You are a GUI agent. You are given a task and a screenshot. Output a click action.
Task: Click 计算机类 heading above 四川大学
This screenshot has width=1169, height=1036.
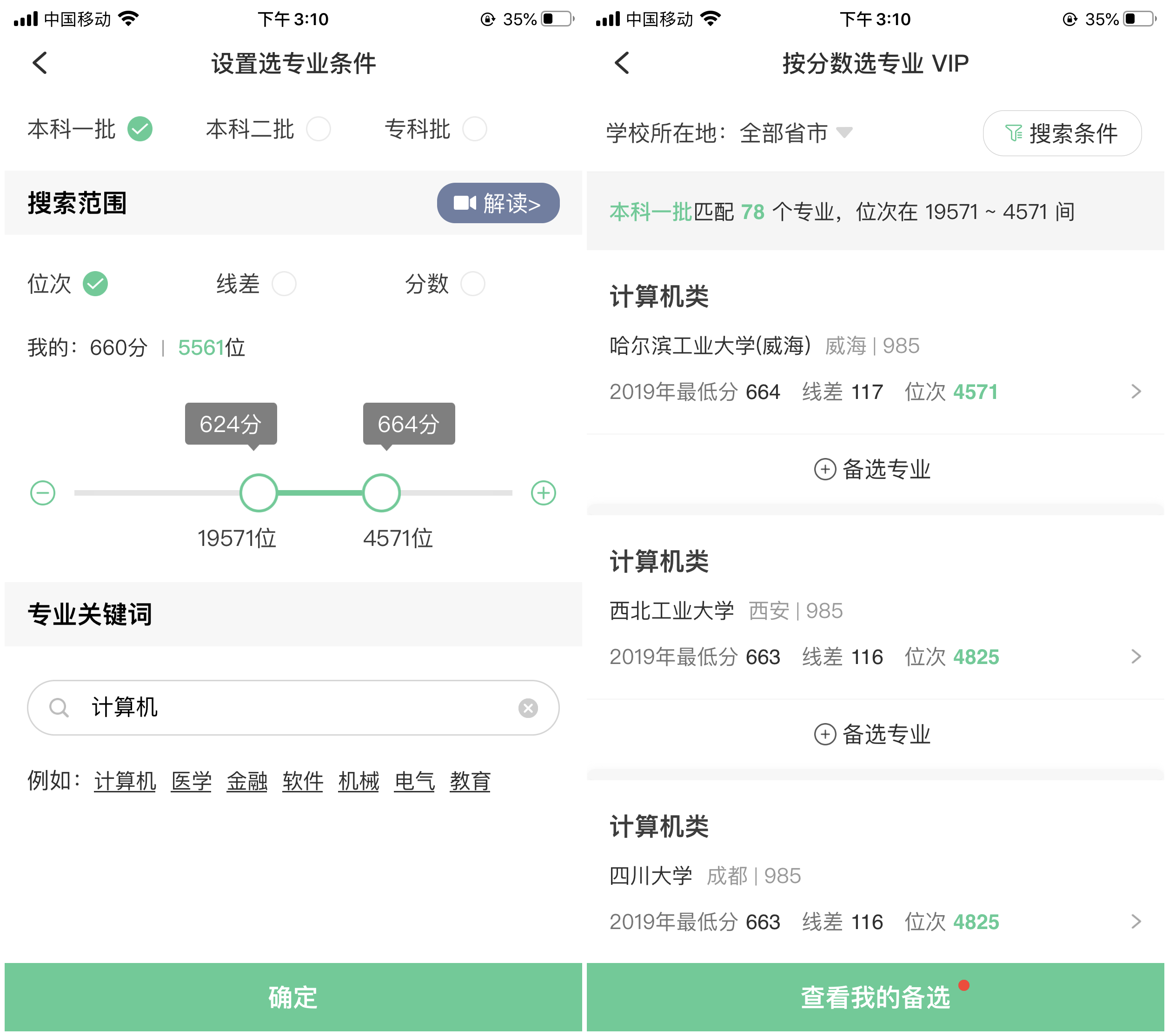click(659, 827)
